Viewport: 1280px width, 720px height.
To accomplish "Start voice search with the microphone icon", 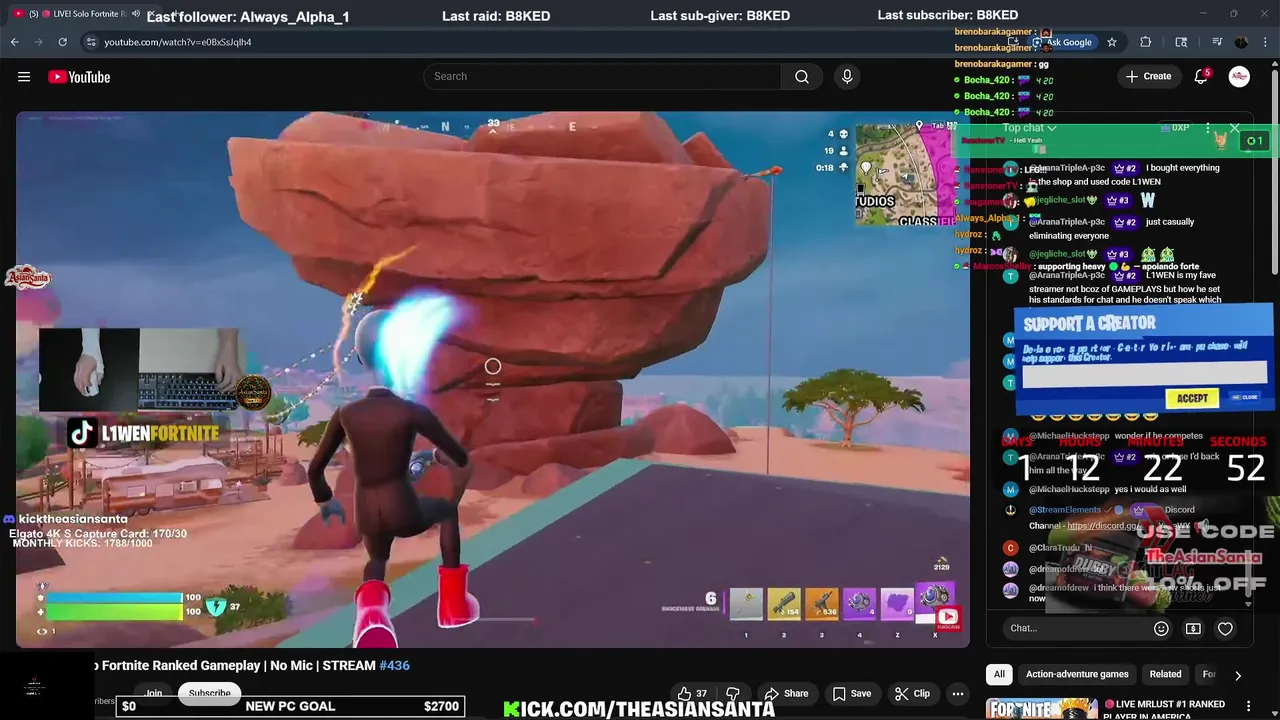I will (847, 77).
